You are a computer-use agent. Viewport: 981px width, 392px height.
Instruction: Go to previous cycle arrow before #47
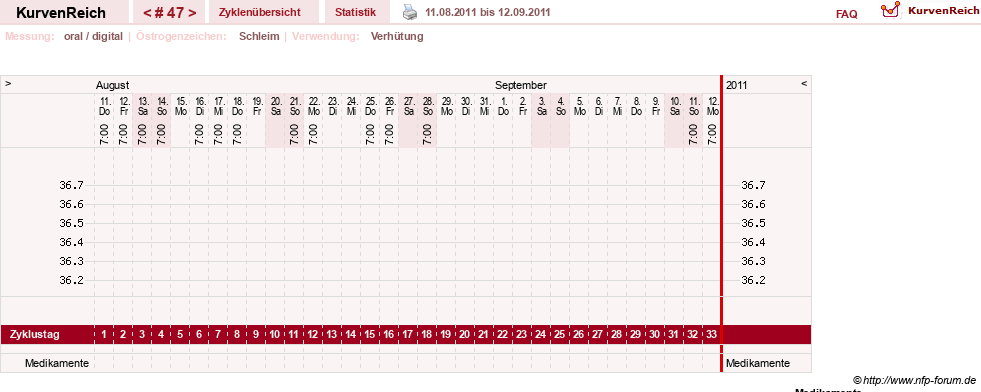click(x=146, y=13)
